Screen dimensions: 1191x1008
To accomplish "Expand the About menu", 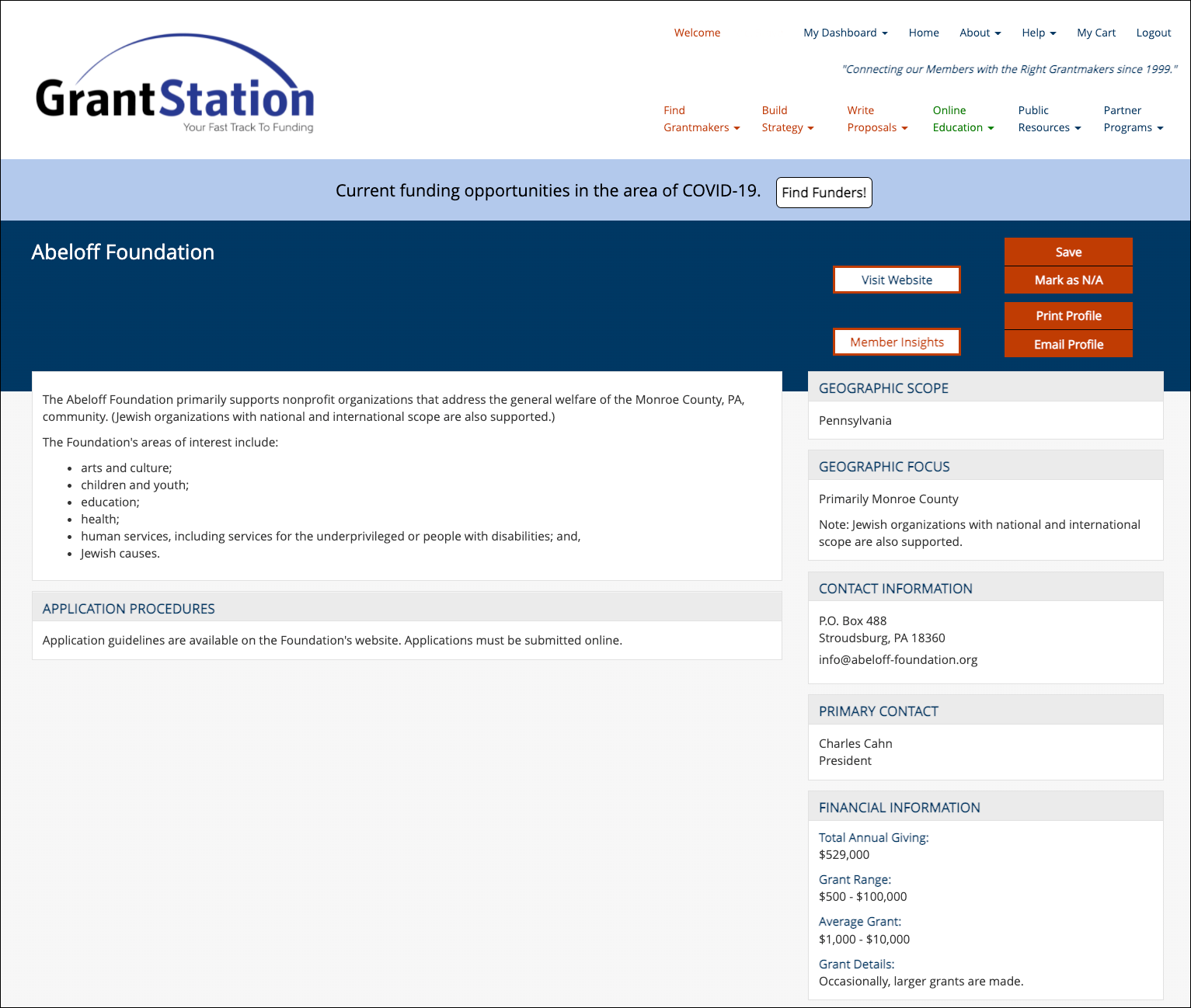I will click(980, 33).
